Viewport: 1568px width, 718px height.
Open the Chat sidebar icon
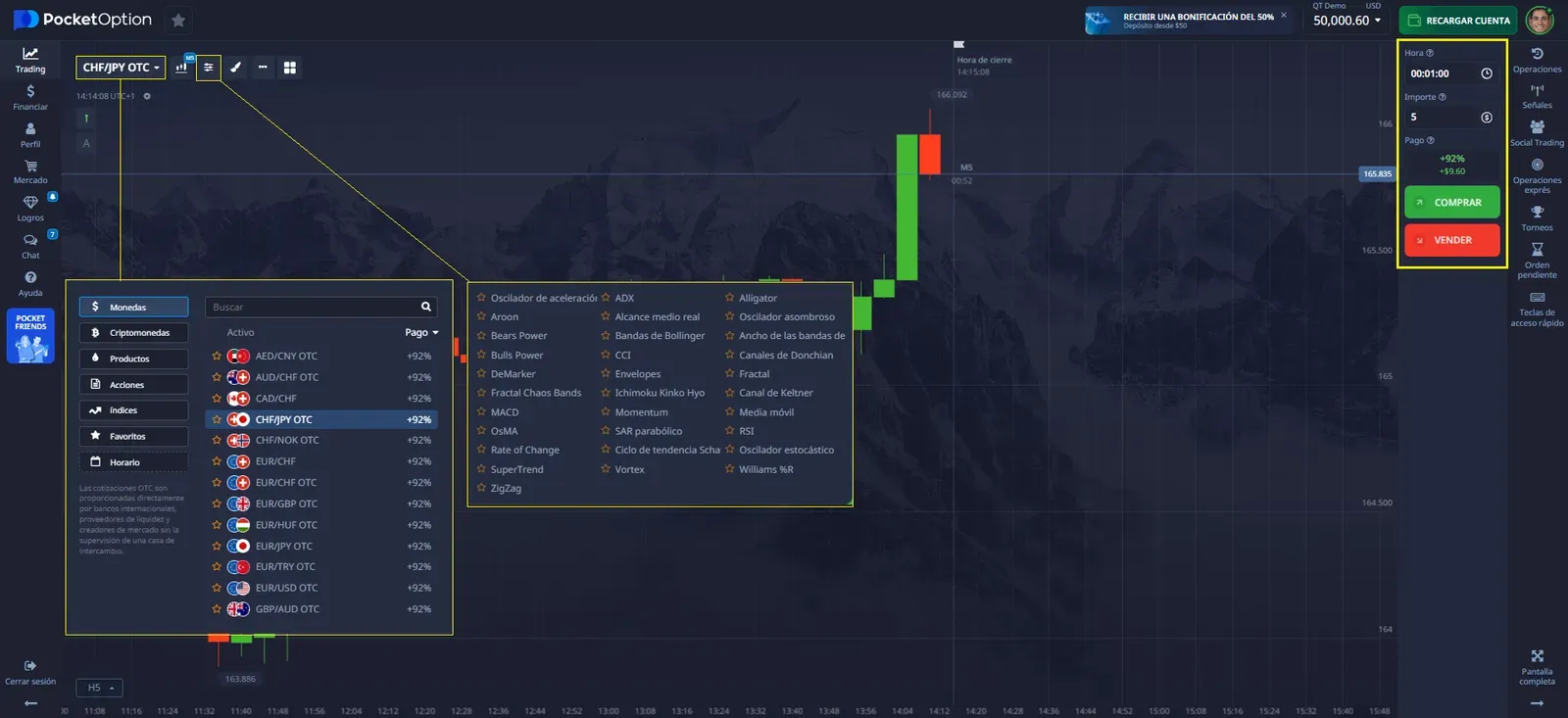(30, 244)
